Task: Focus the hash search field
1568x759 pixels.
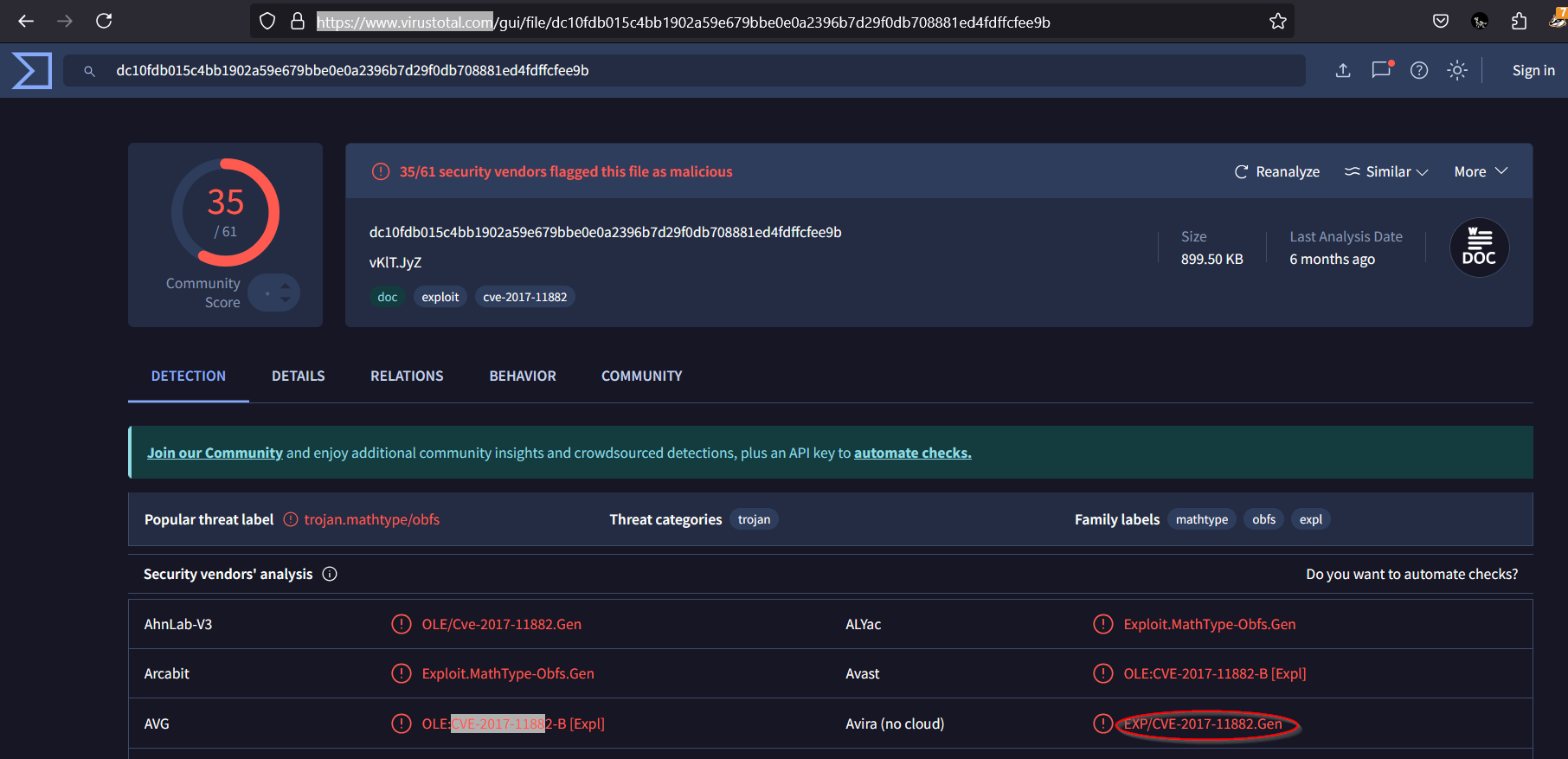Action: (684, 70)
